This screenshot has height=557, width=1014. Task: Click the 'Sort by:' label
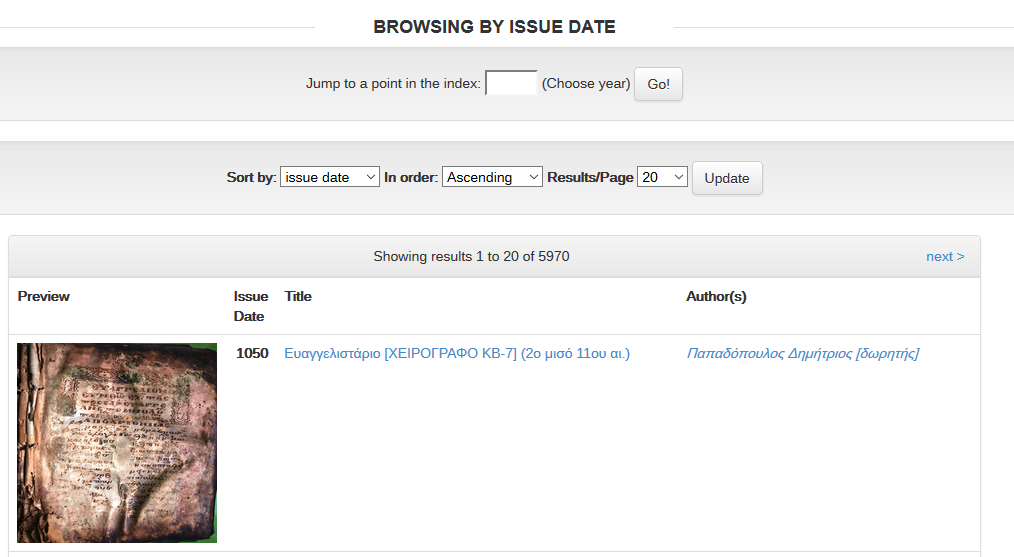coord(251,177)
